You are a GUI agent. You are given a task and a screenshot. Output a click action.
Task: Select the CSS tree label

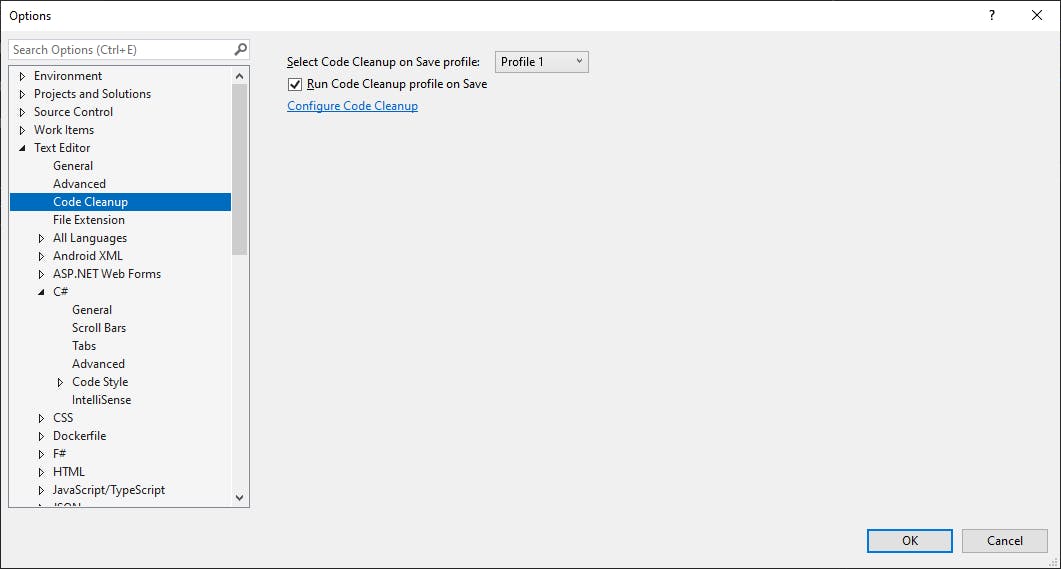(x=63, y=418)
